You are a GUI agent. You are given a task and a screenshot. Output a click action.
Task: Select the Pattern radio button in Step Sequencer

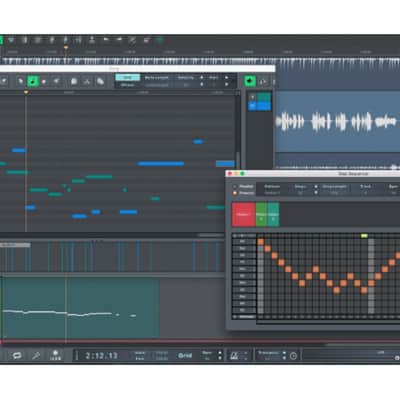[x=235, y=193]
